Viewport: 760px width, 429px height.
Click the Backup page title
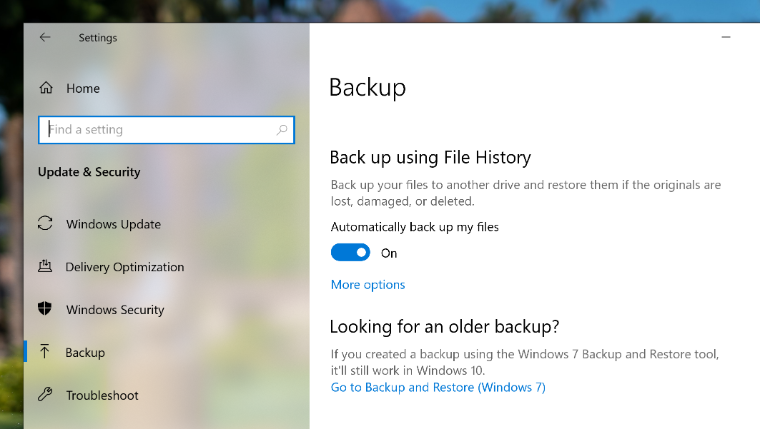367,88
